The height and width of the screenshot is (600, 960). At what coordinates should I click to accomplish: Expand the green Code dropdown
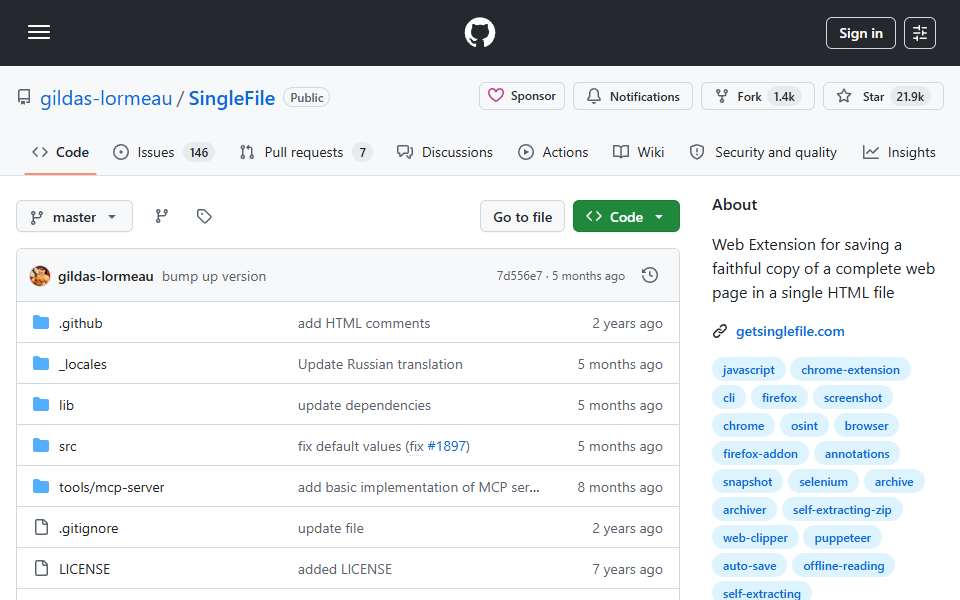click(626, 217)
